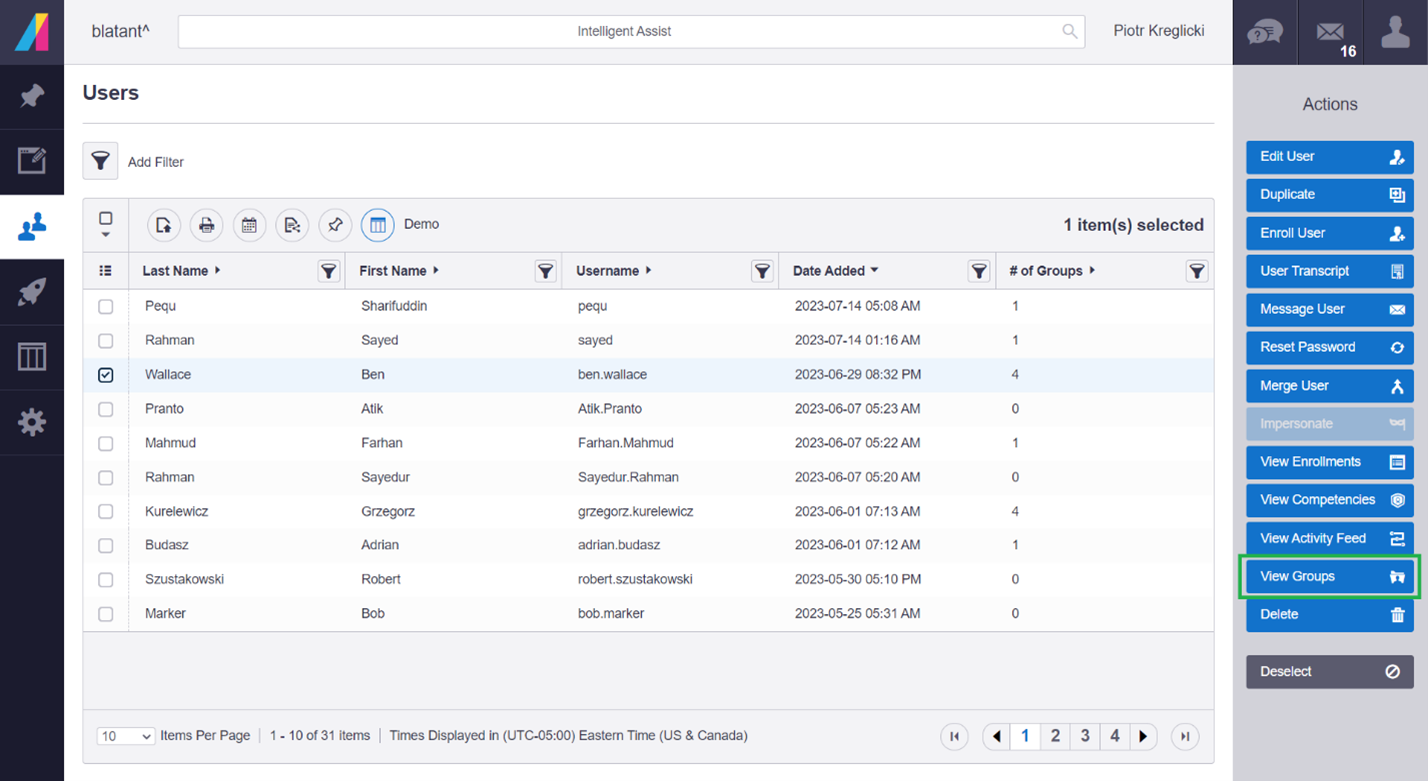Click the pin toolbar icon

click(x=335, y=225)
